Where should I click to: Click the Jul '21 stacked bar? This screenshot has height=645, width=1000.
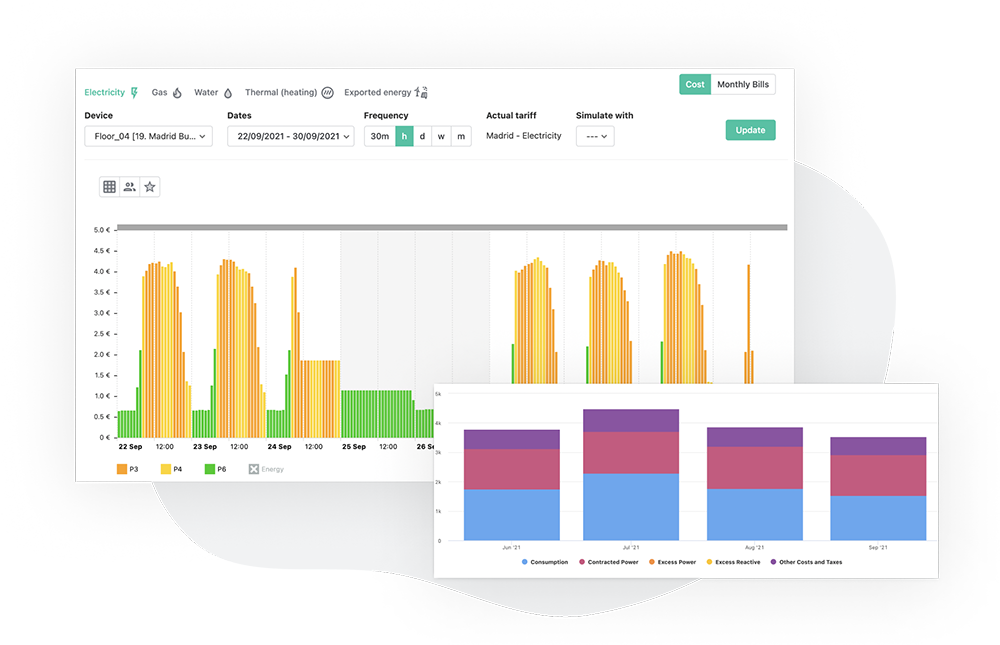[x=631, y=475]
